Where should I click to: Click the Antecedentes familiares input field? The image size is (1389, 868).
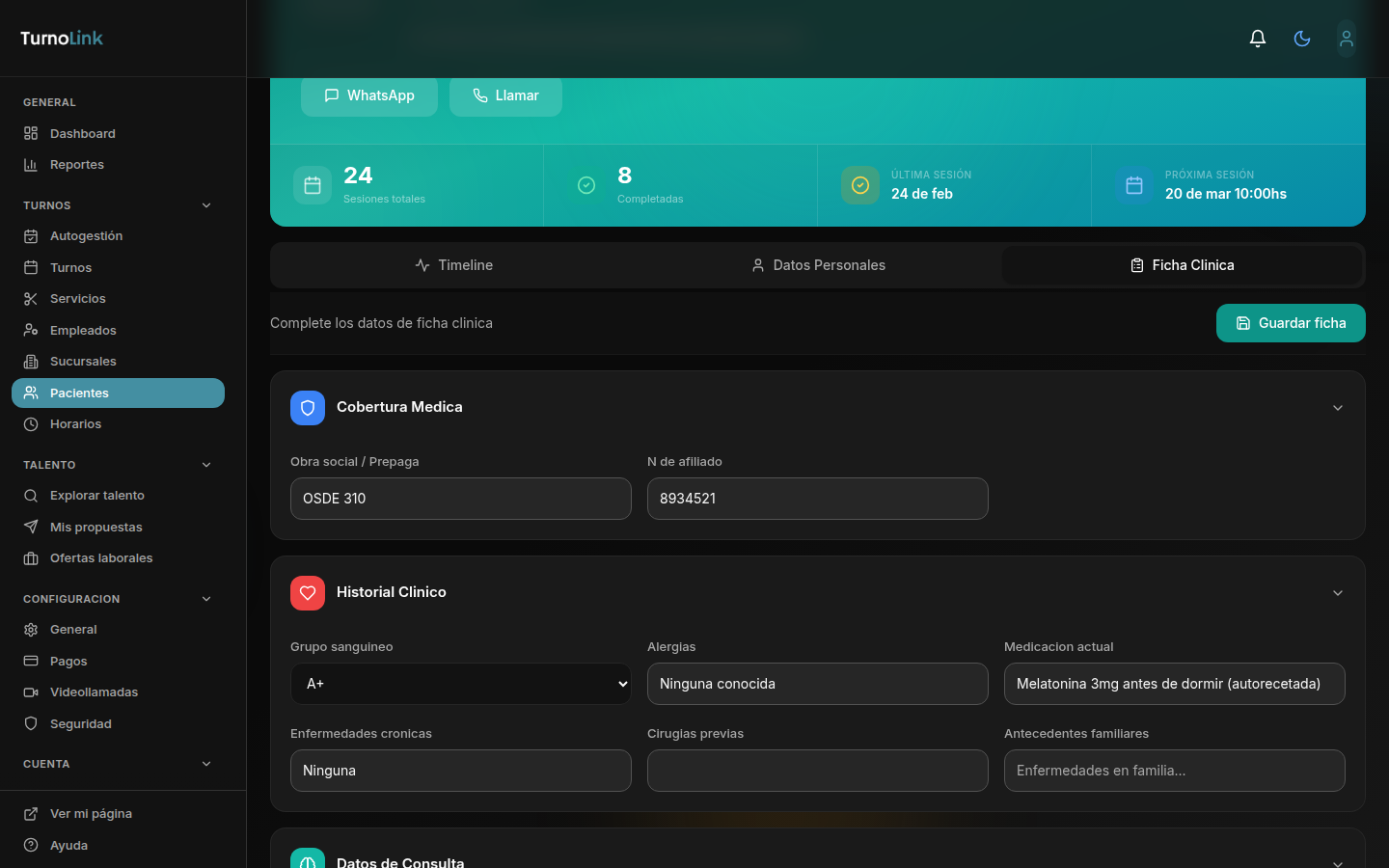point(1174,771)
